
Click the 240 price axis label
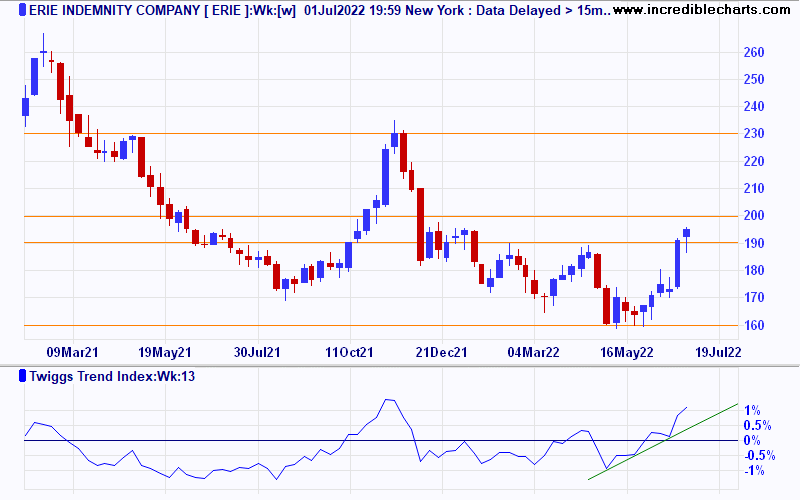pyautogui.click(x=754, y=106)
